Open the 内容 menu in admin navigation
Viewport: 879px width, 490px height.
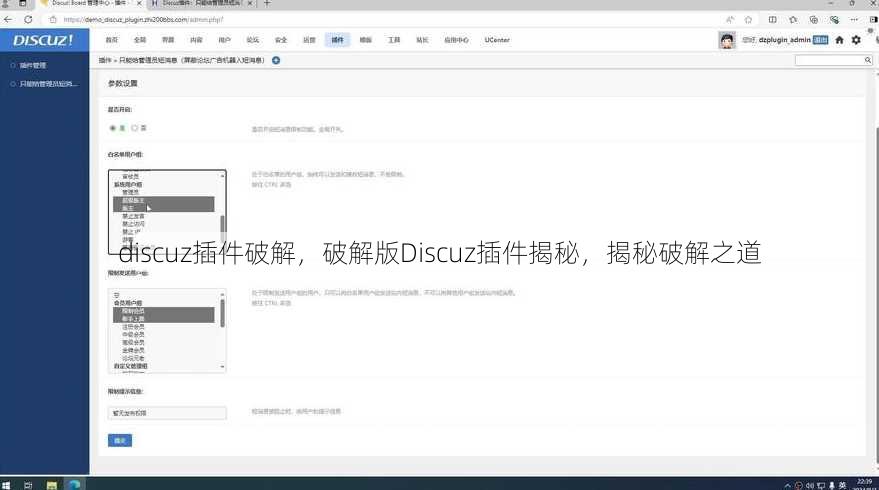click(196, 40)
